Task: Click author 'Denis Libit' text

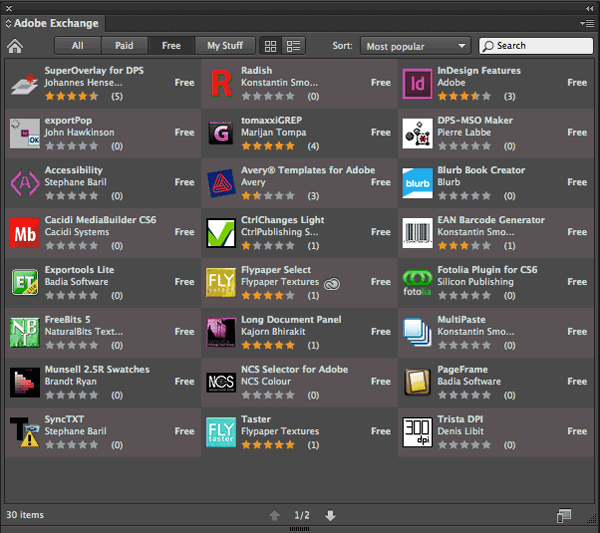Action: coord(460,431)
